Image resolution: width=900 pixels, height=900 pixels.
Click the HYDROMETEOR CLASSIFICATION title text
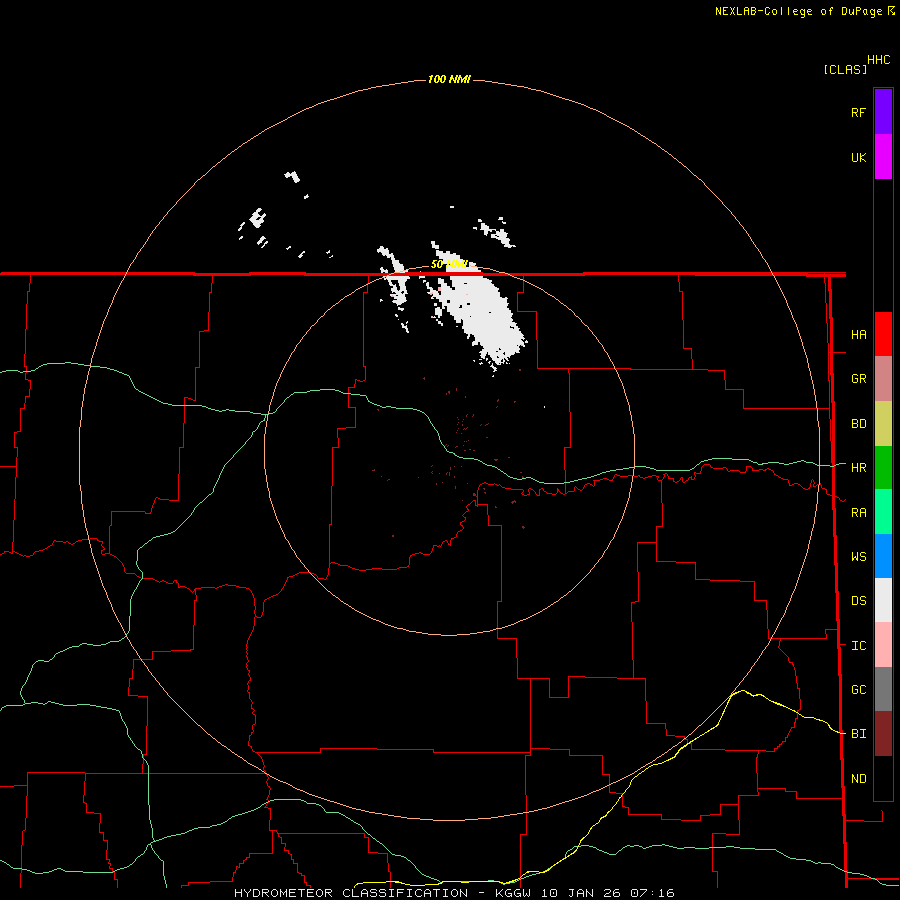(x=351, y=893)
